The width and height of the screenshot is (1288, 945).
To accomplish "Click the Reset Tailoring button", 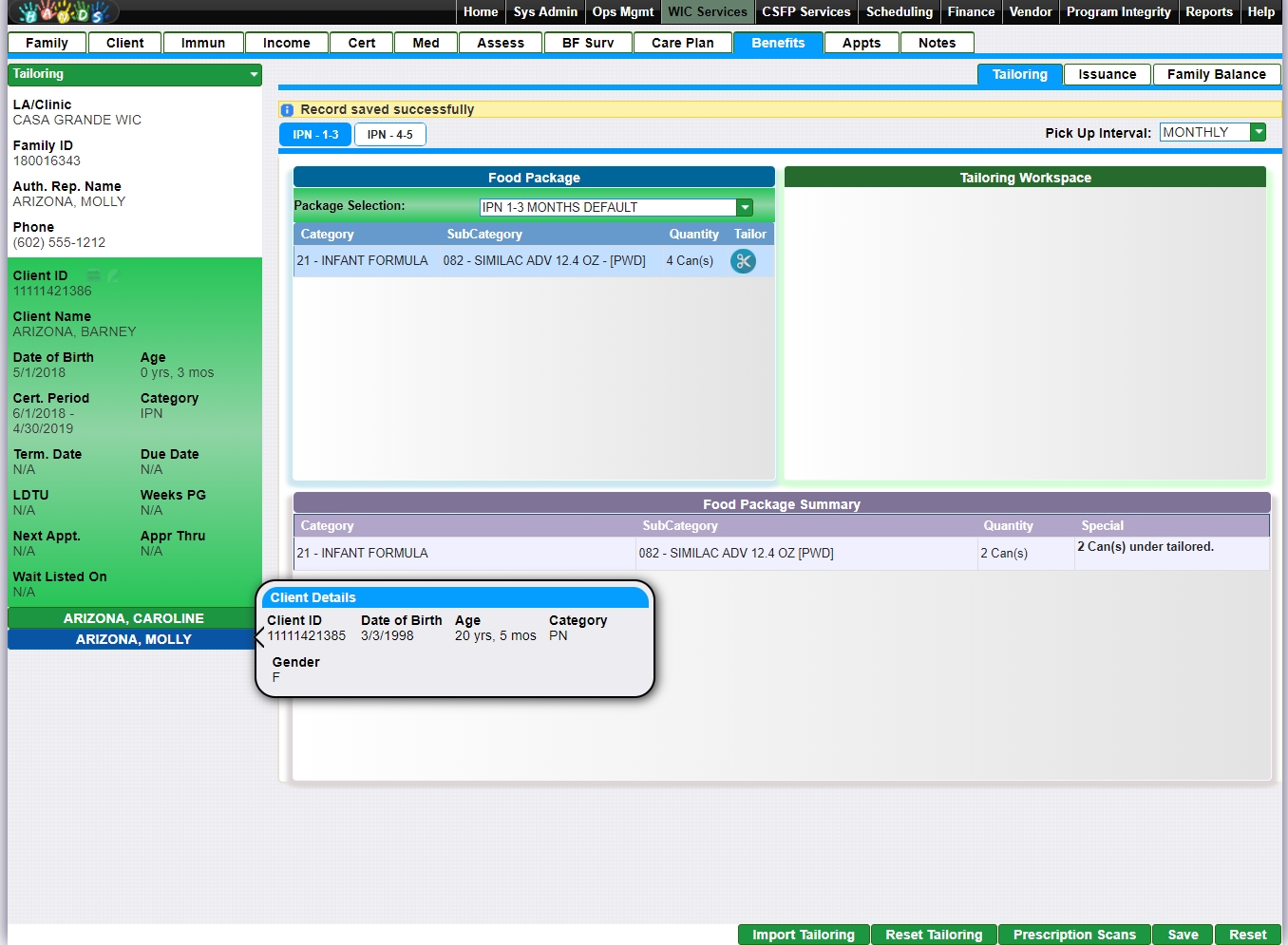I will click(x=934, y=935).
